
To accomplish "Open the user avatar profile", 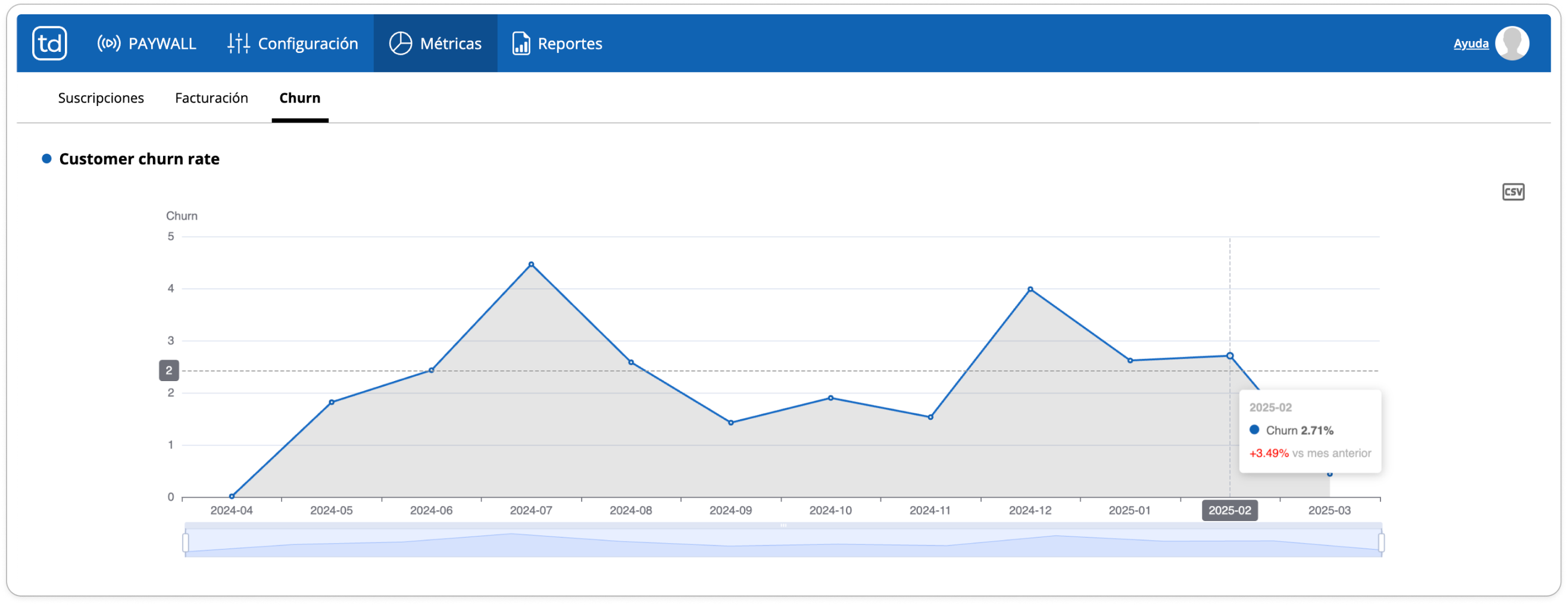I will click(x=1513, y=43).
